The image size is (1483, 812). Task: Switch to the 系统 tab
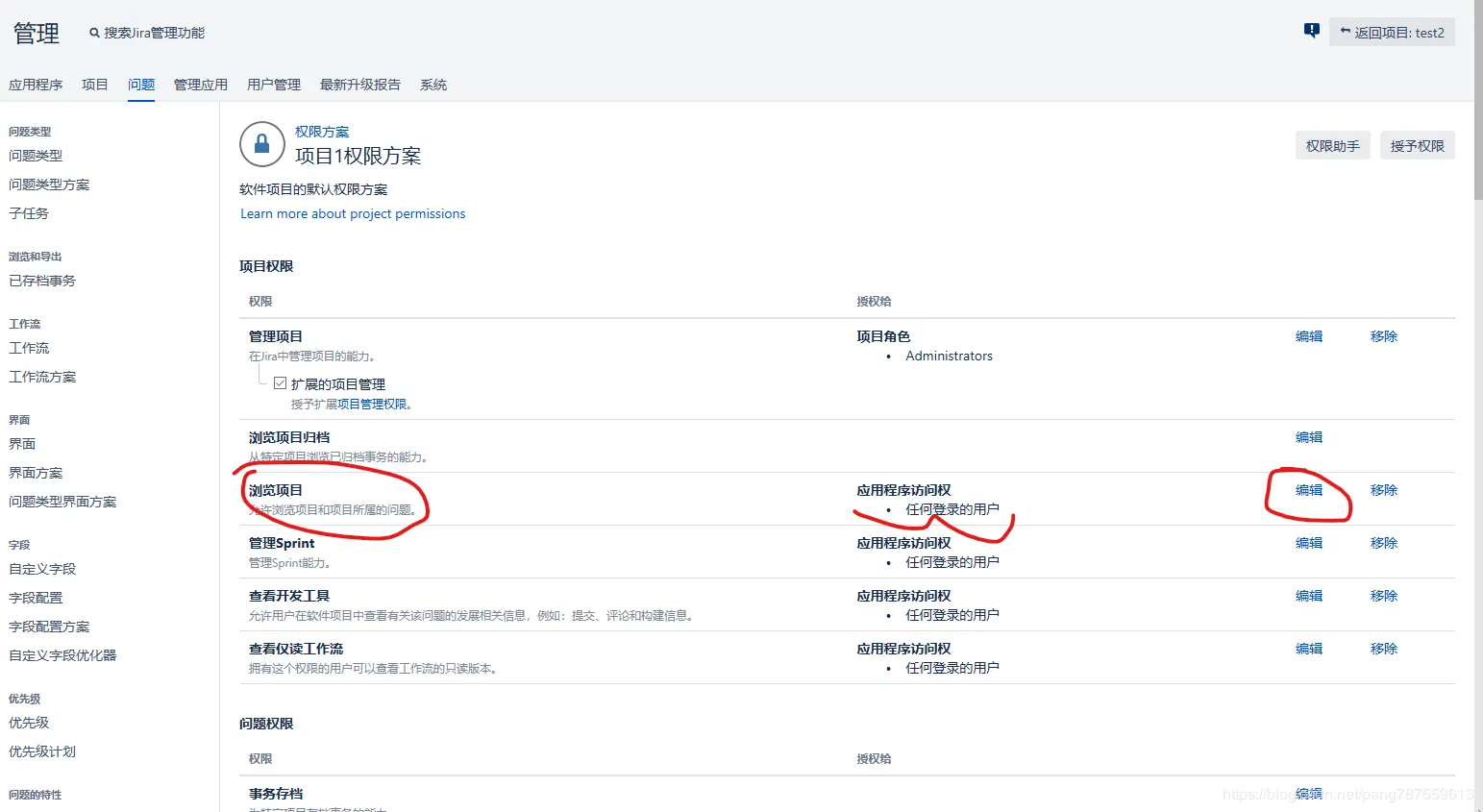click(433, 85)
